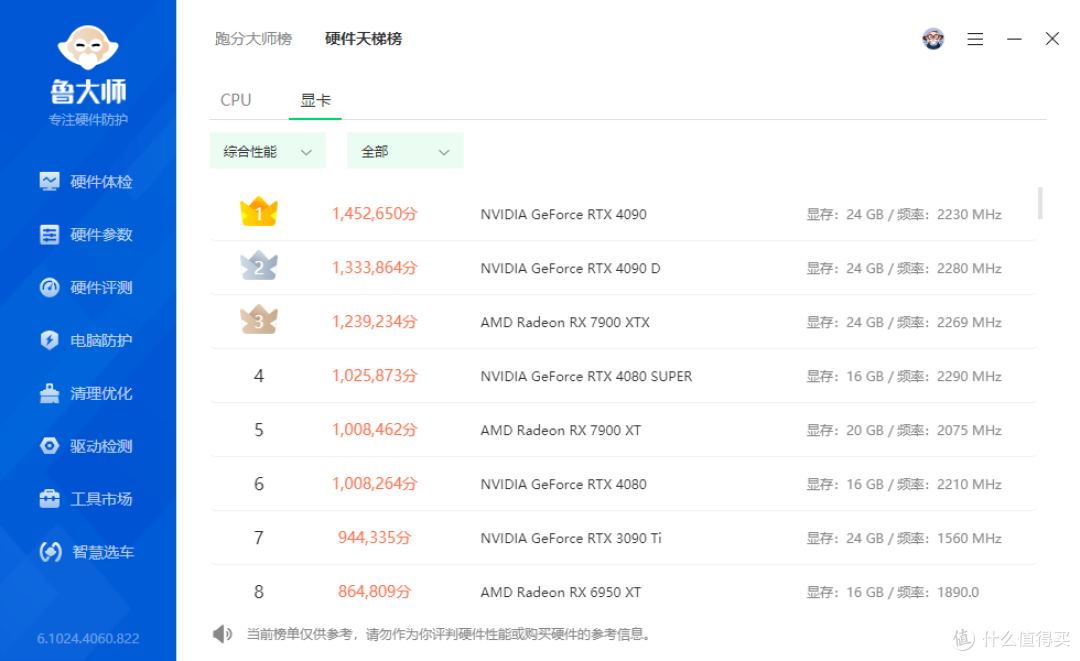Viewport: 1080px width, 661px height.
Task: Switch to the CPU tab
Action: tap(236, 101)
